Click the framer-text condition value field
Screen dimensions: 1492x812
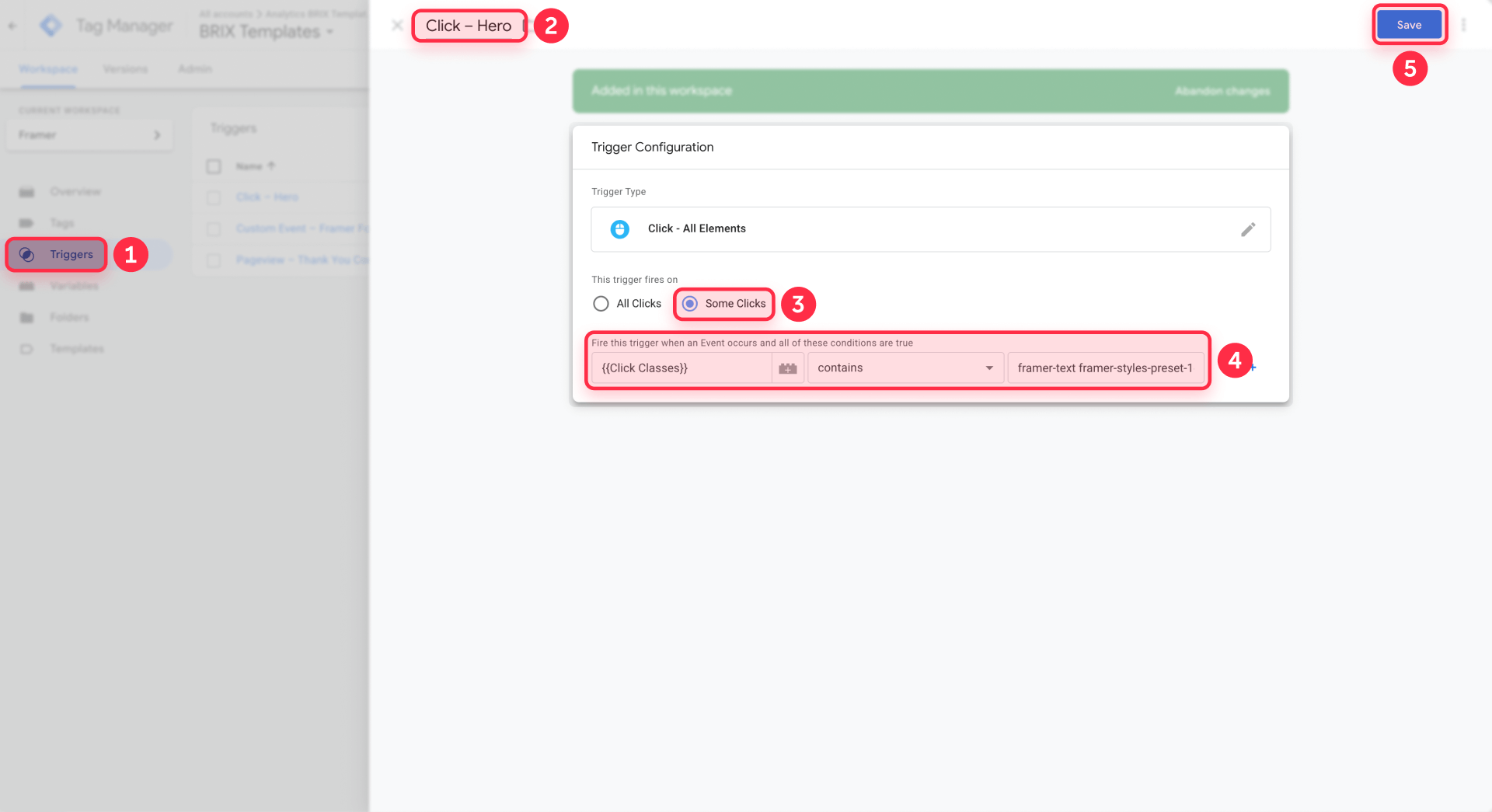[1105, 368]
